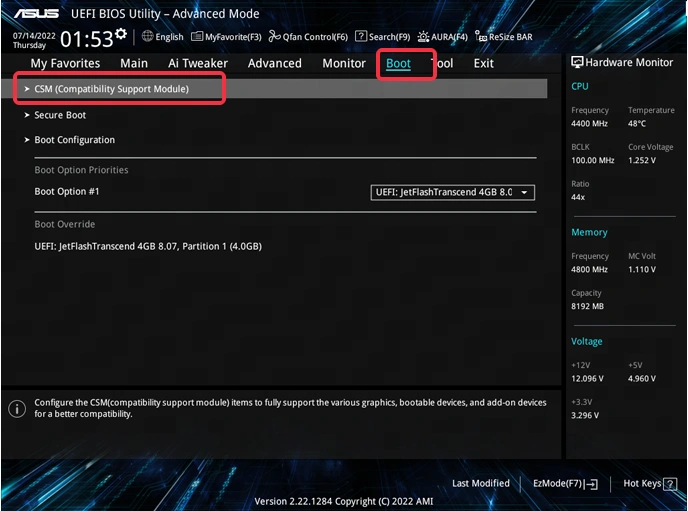Image resolution: width=688 pixels, height=511 pixels.
Task: Click the Memory section heading
Action: (x=589, y=232)
